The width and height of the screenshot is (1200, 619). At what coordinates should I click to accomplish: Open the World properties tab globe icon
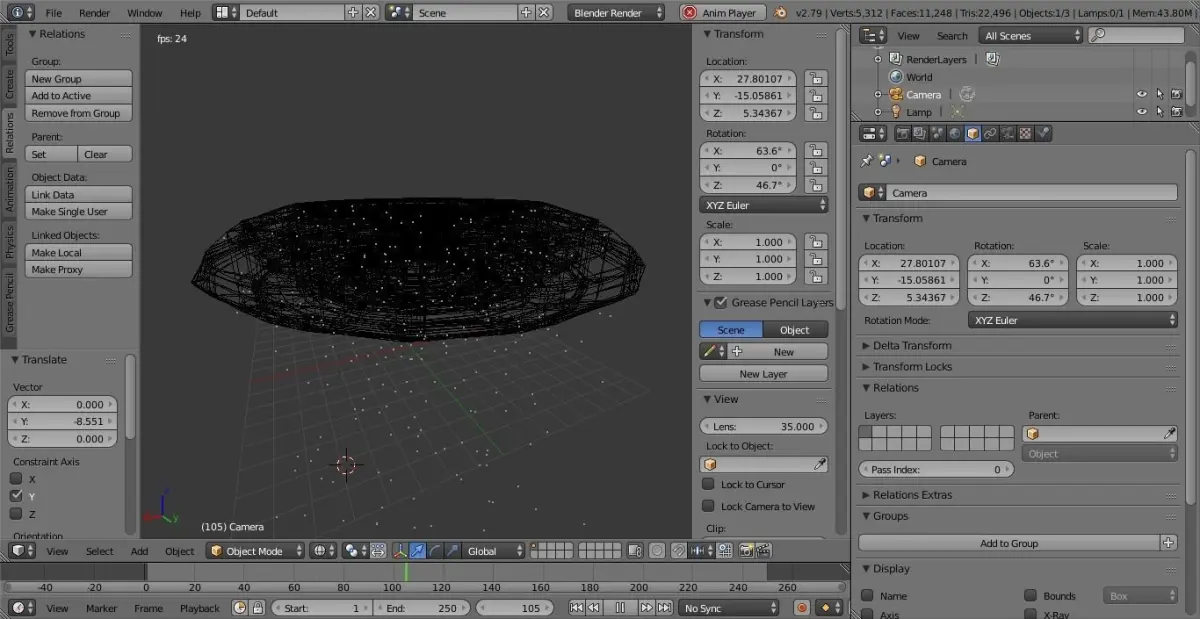[x=954, y=133]
